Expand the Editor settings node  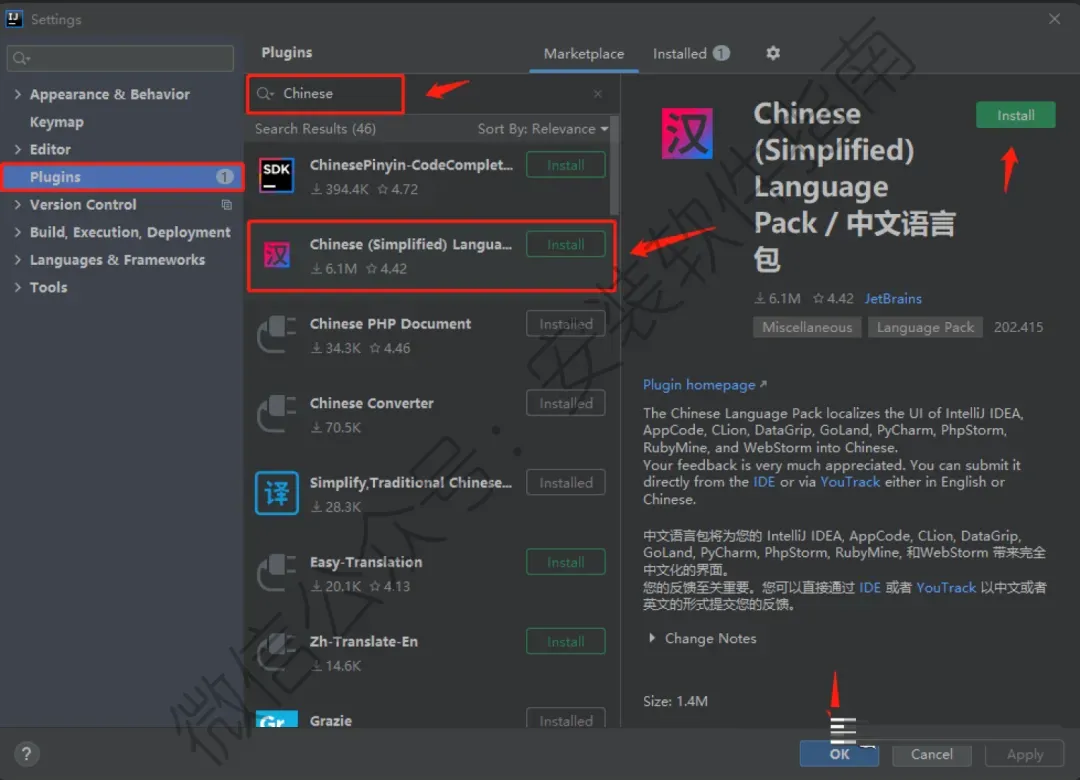click(18, 150)
